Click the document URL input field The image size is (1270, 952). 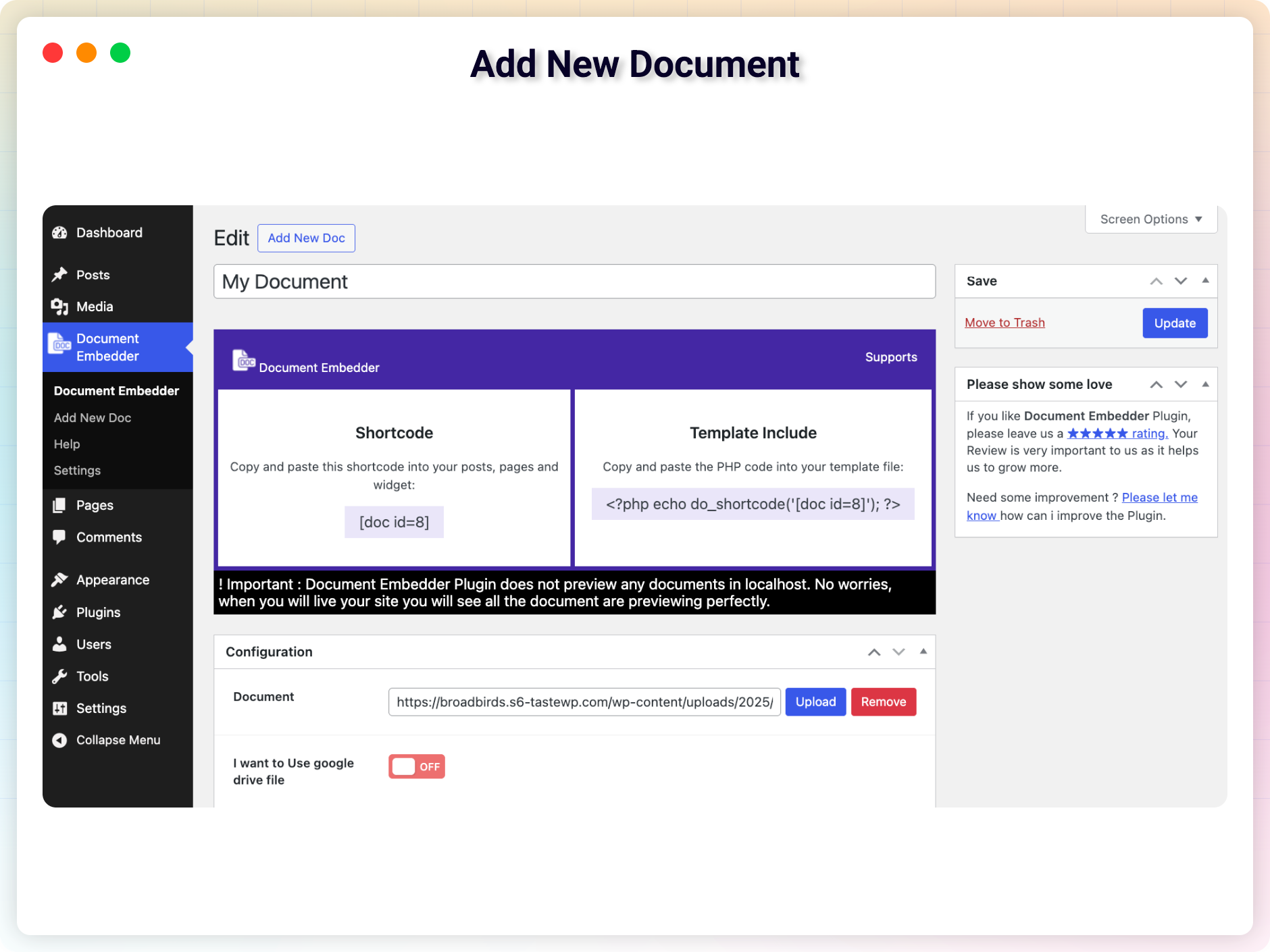point(584,702)
